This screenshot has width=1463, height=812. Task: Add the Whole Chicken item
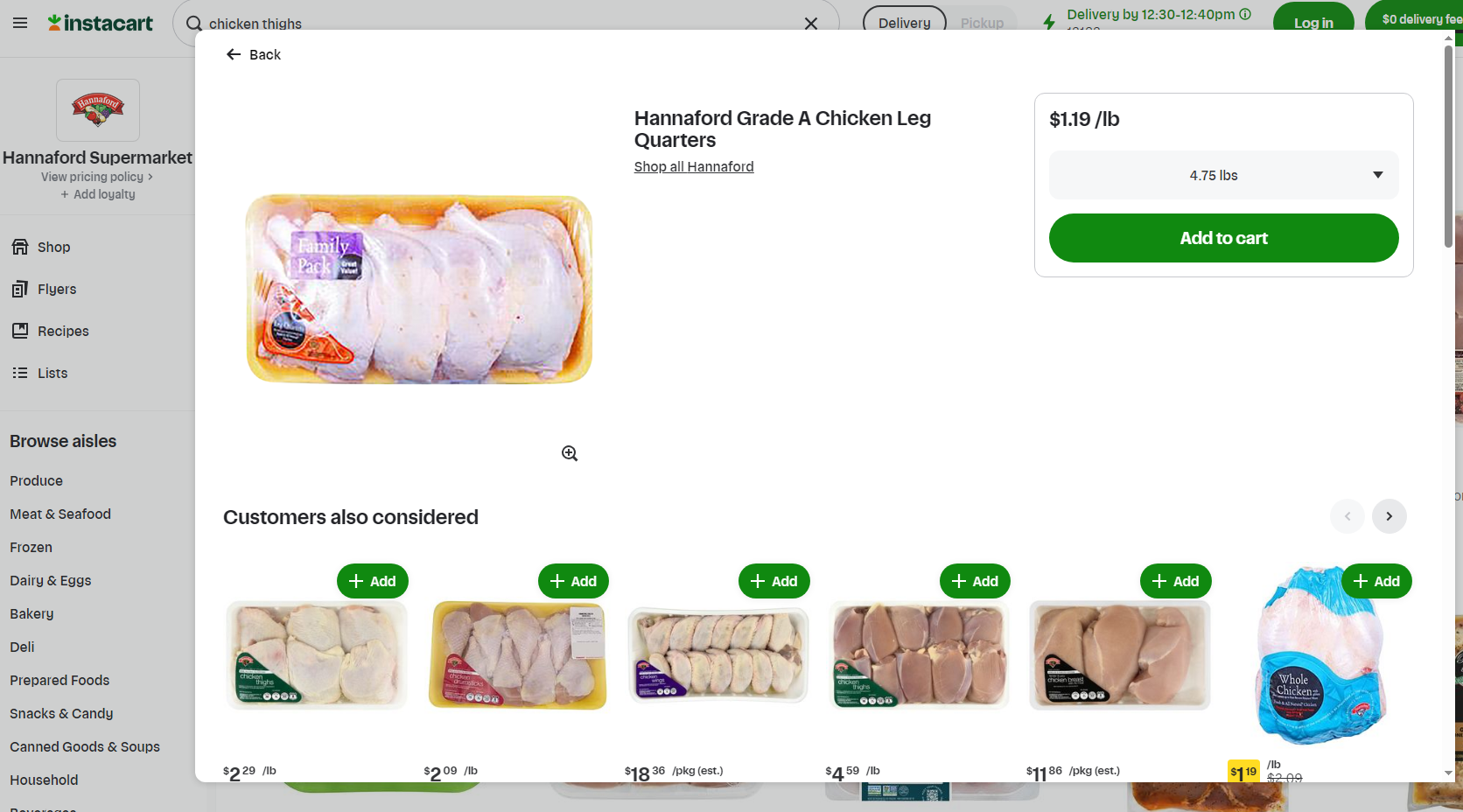1376,581
